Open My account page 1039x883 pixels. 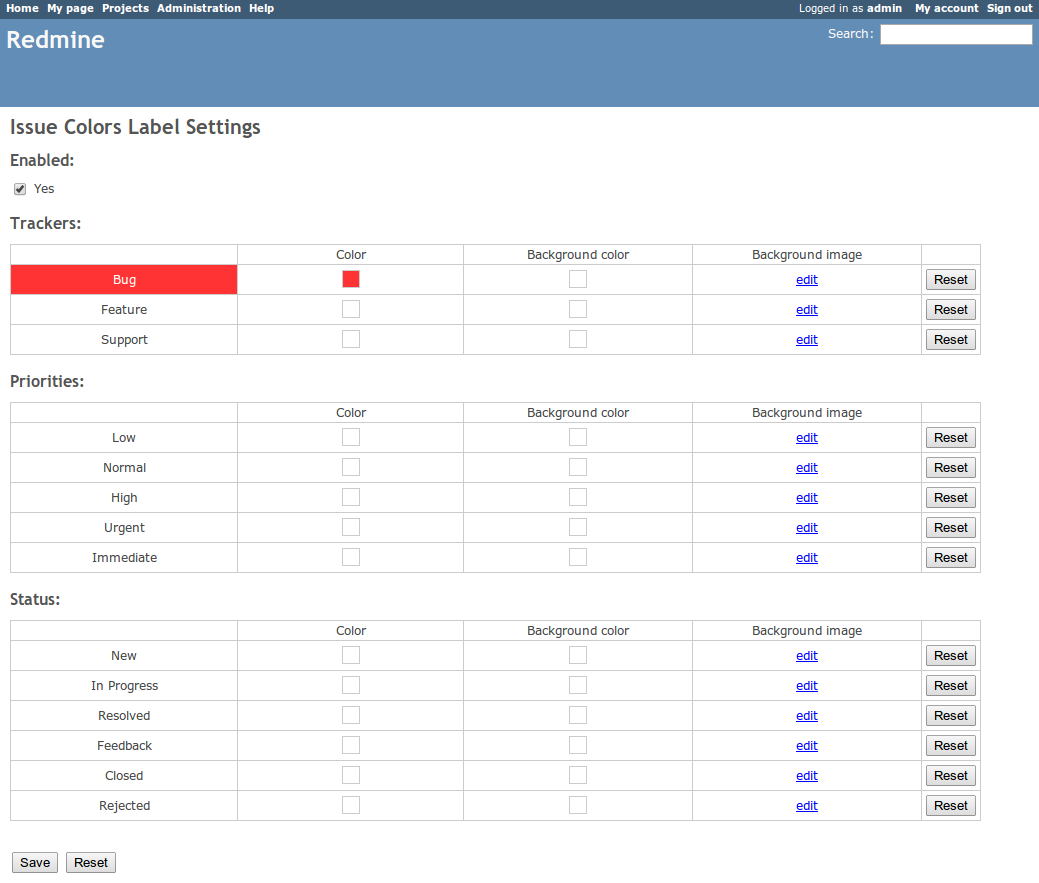click(946, 8)
